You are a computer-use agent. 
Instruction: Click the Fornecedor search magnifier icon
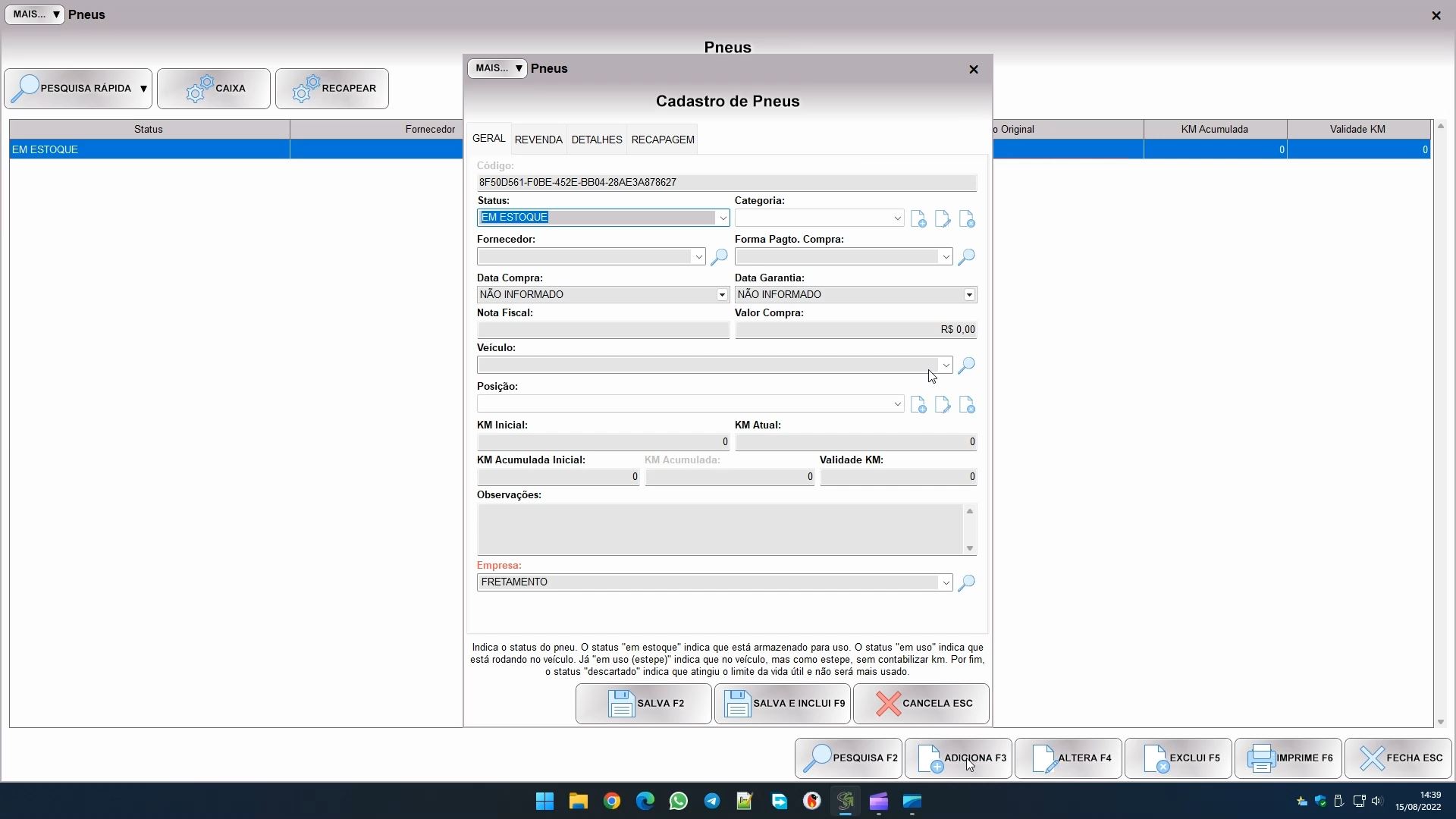[x=718, y=257]
